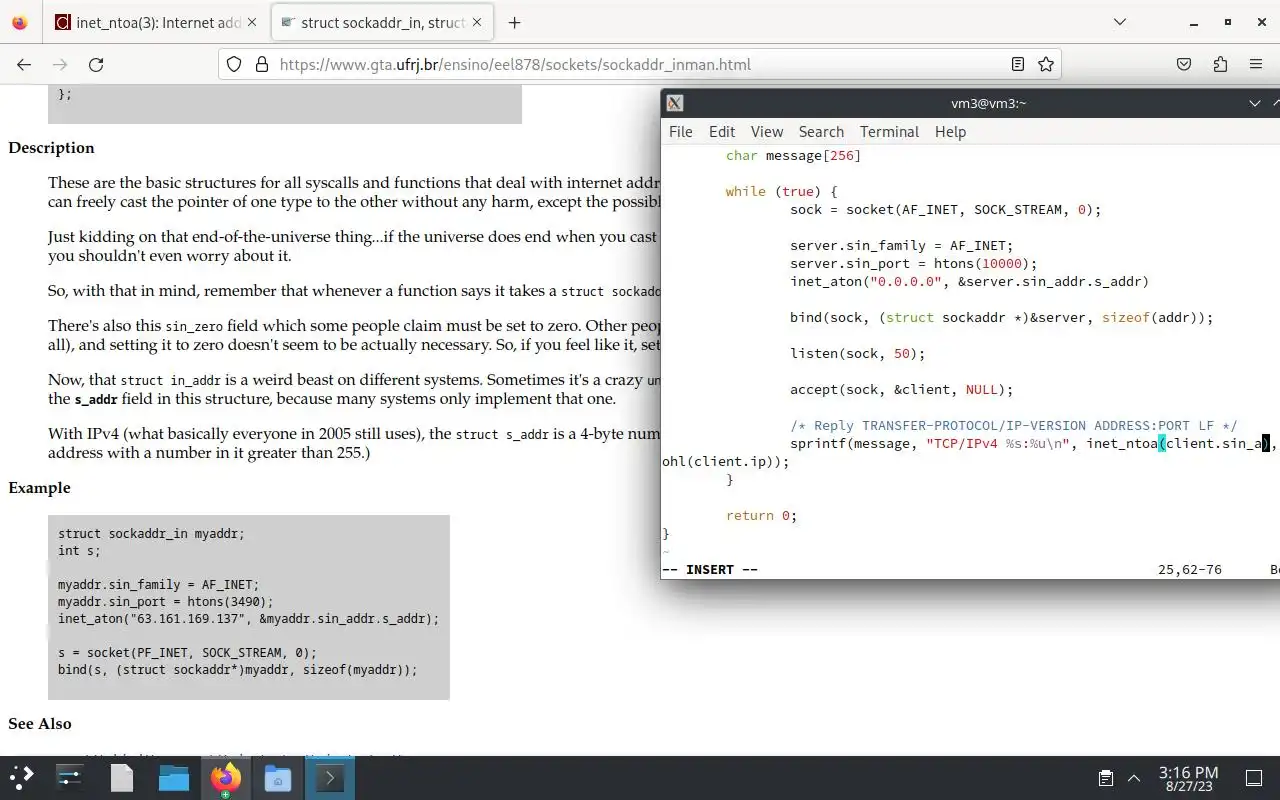Click 'myaddr.sin_port = htons(3490);' in the example

pyautogui.click(x=165, y=602)
